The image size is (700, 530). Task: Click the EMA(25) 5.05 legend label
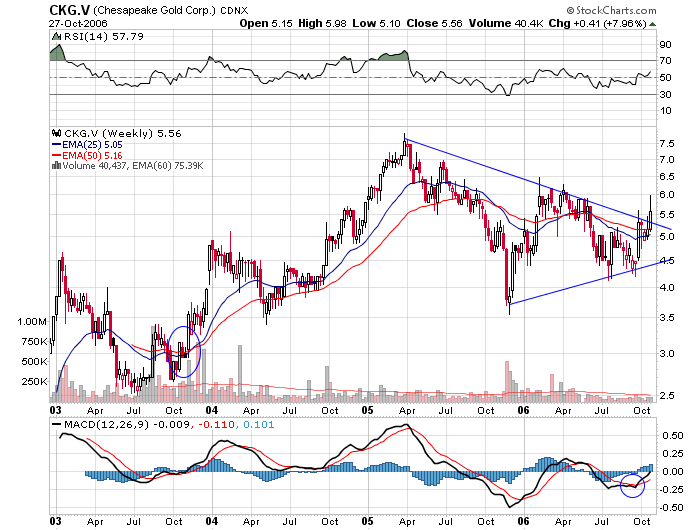[92, 145]
